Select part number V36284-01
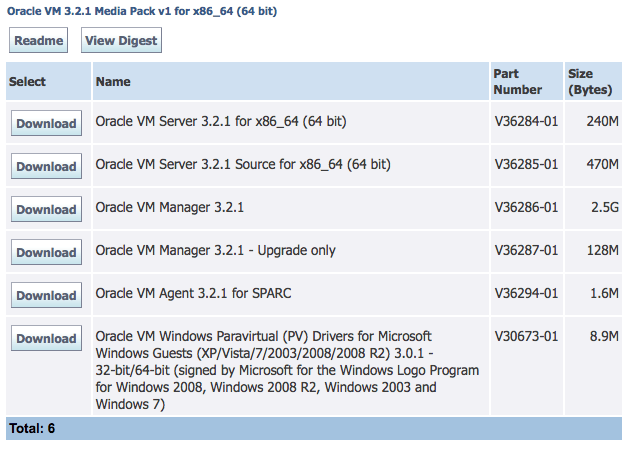This screenshot has width=631, height=451. tap(526, 121)
